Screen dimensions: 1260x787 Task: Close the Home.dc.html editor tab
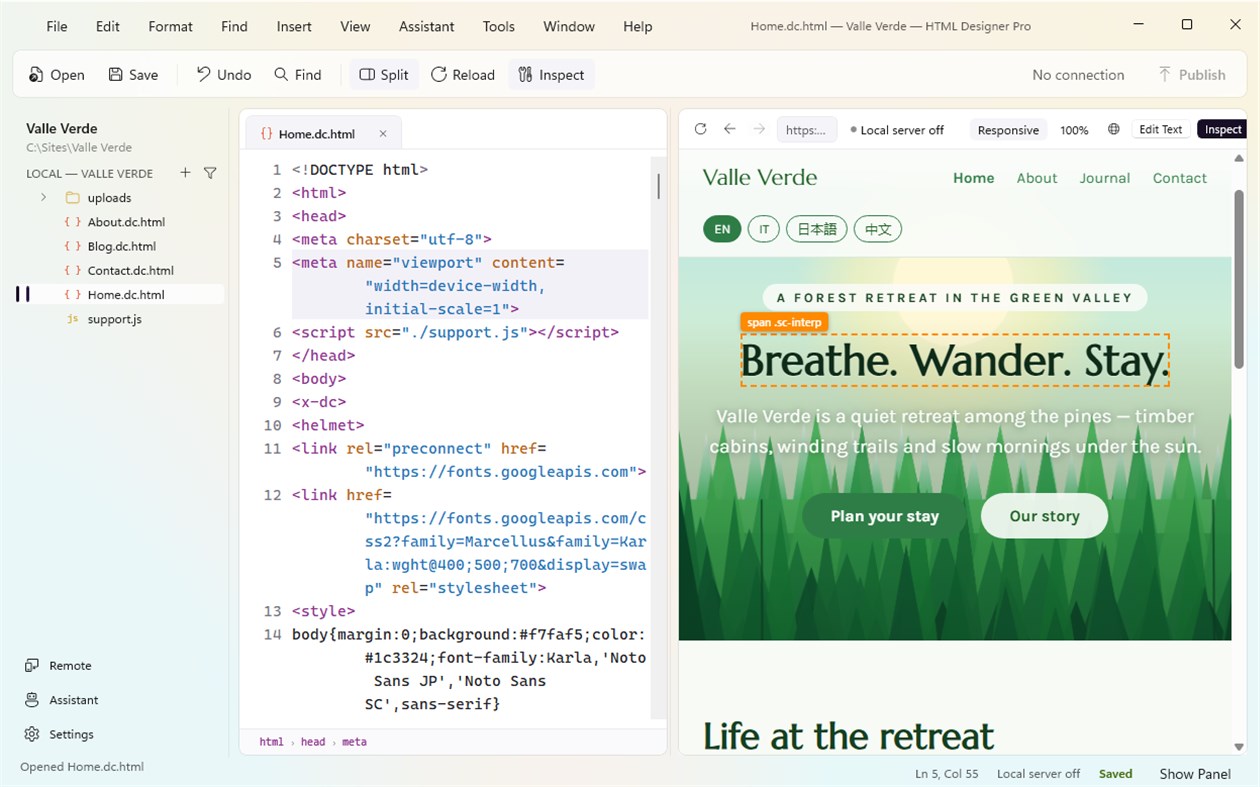click(x=383, y=134)
